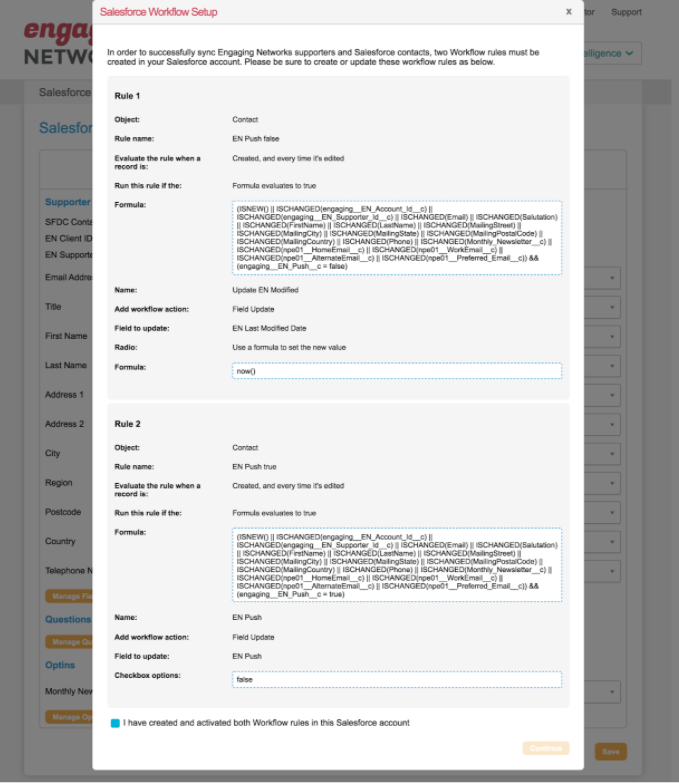
Task: Open the Support link in top navigation
Action: coord(626,13)
